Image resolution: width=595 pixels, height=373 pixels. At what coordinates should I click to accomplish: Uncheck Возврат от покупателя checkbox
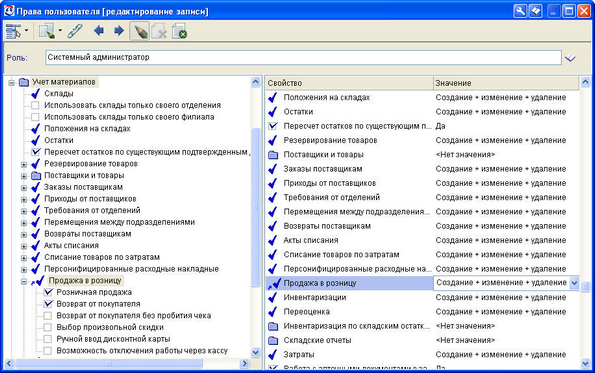pyautogui.click(x=48, y=304)
